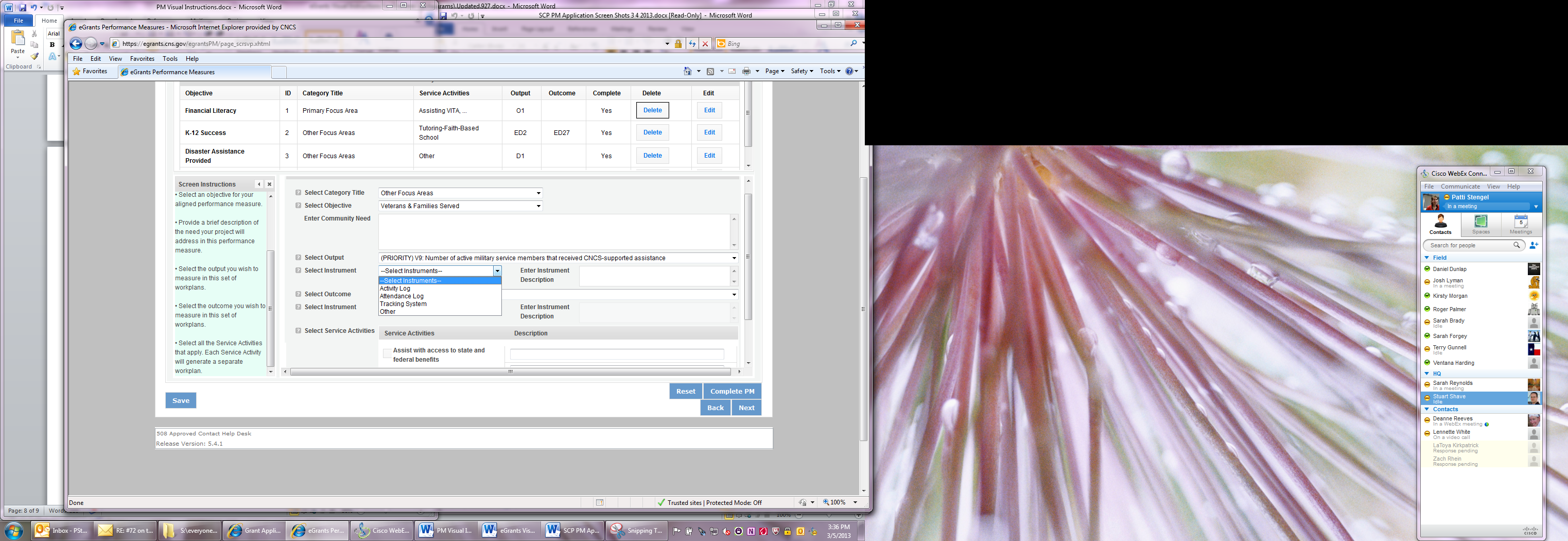Delete the Financial Literacy performance measure
Viewport: 1568px width, 541px height.
click(653, 110)
